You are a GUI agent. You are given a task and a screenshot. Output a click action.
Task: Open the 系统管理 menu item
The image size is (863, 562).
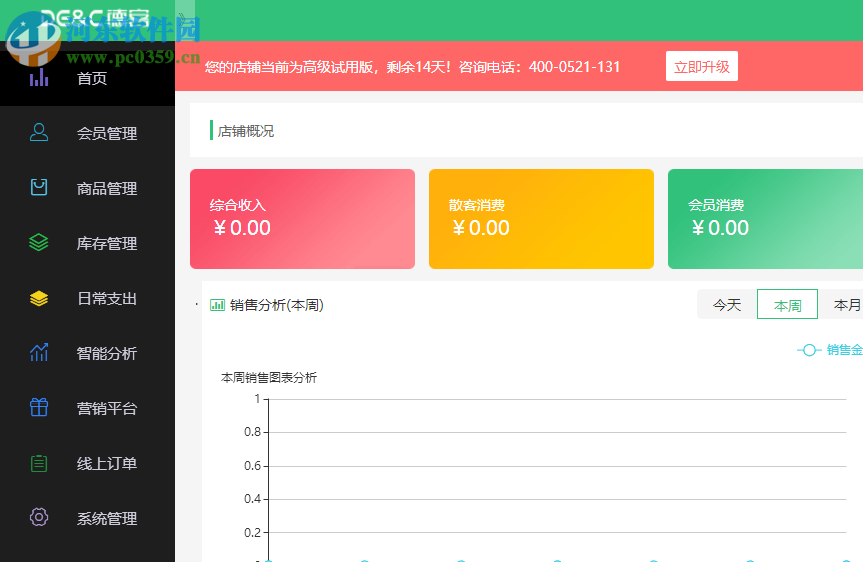tap(88, 519)
